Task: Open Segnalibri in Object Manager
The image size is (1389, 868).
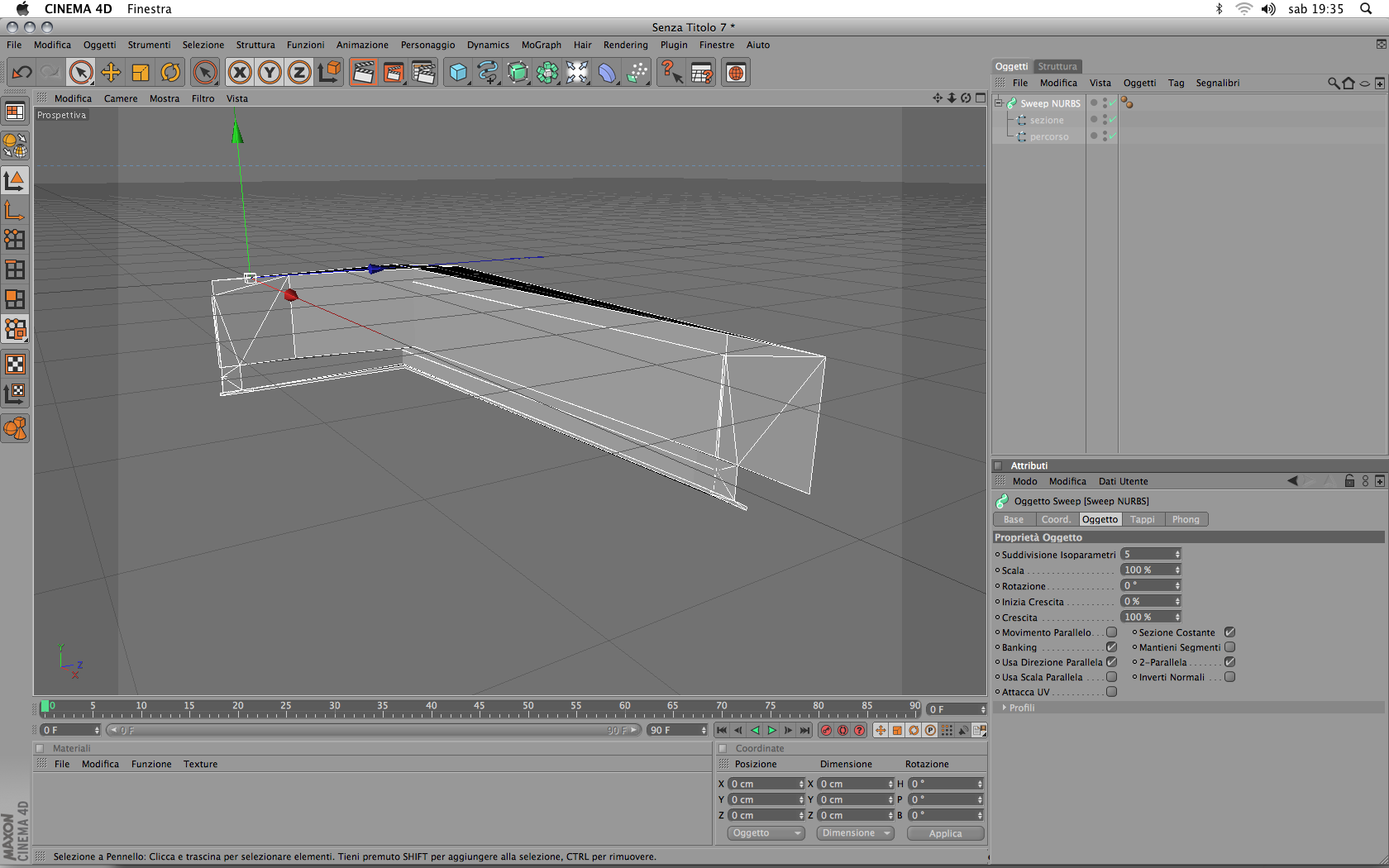Action: (x=1217, y=83)
